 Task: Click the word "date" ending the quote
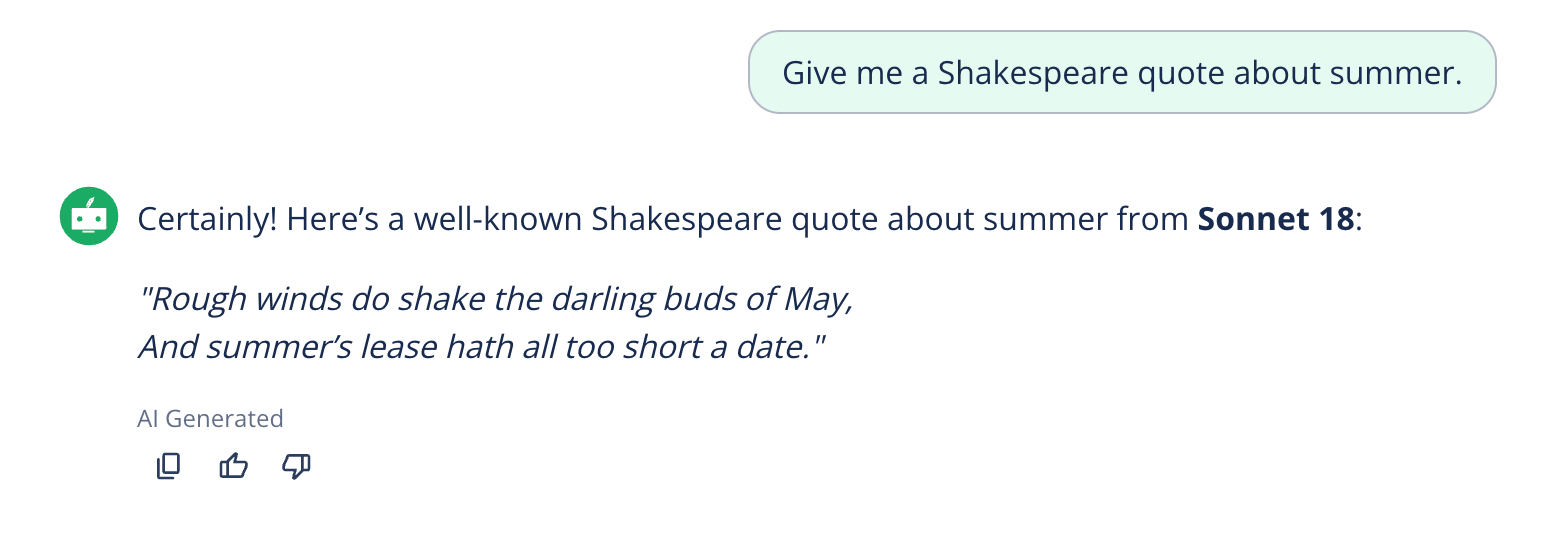(x=775, y=347)
